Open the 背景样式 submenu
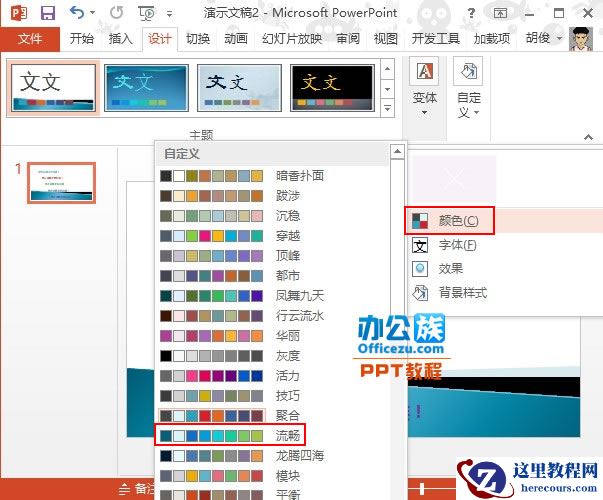Screen dimensions: 603x500 [505, 293]
